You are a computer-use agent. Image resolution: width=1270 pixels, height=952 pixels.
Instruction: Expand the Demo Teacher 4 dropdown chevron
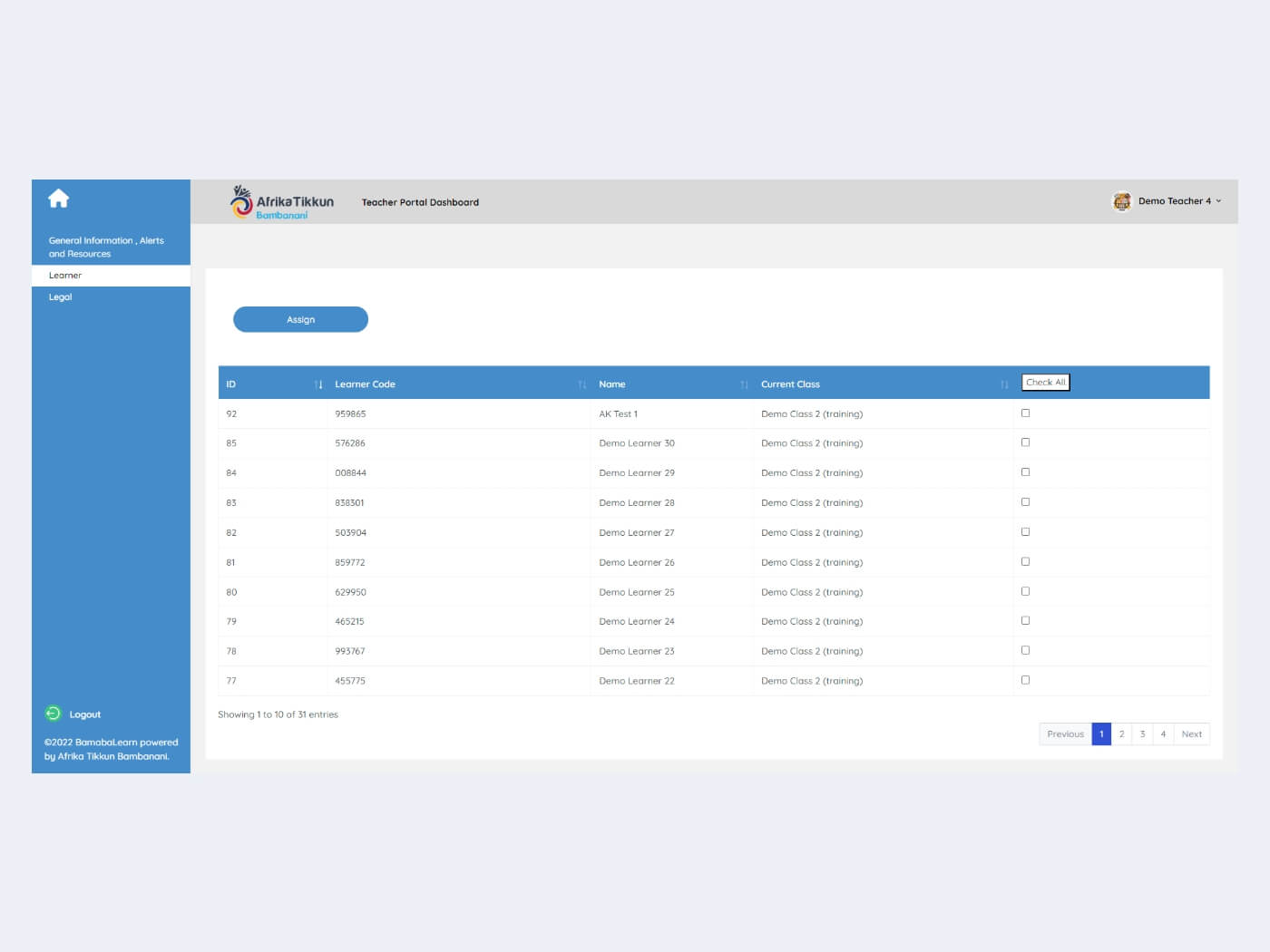(x=1218, y=201)
